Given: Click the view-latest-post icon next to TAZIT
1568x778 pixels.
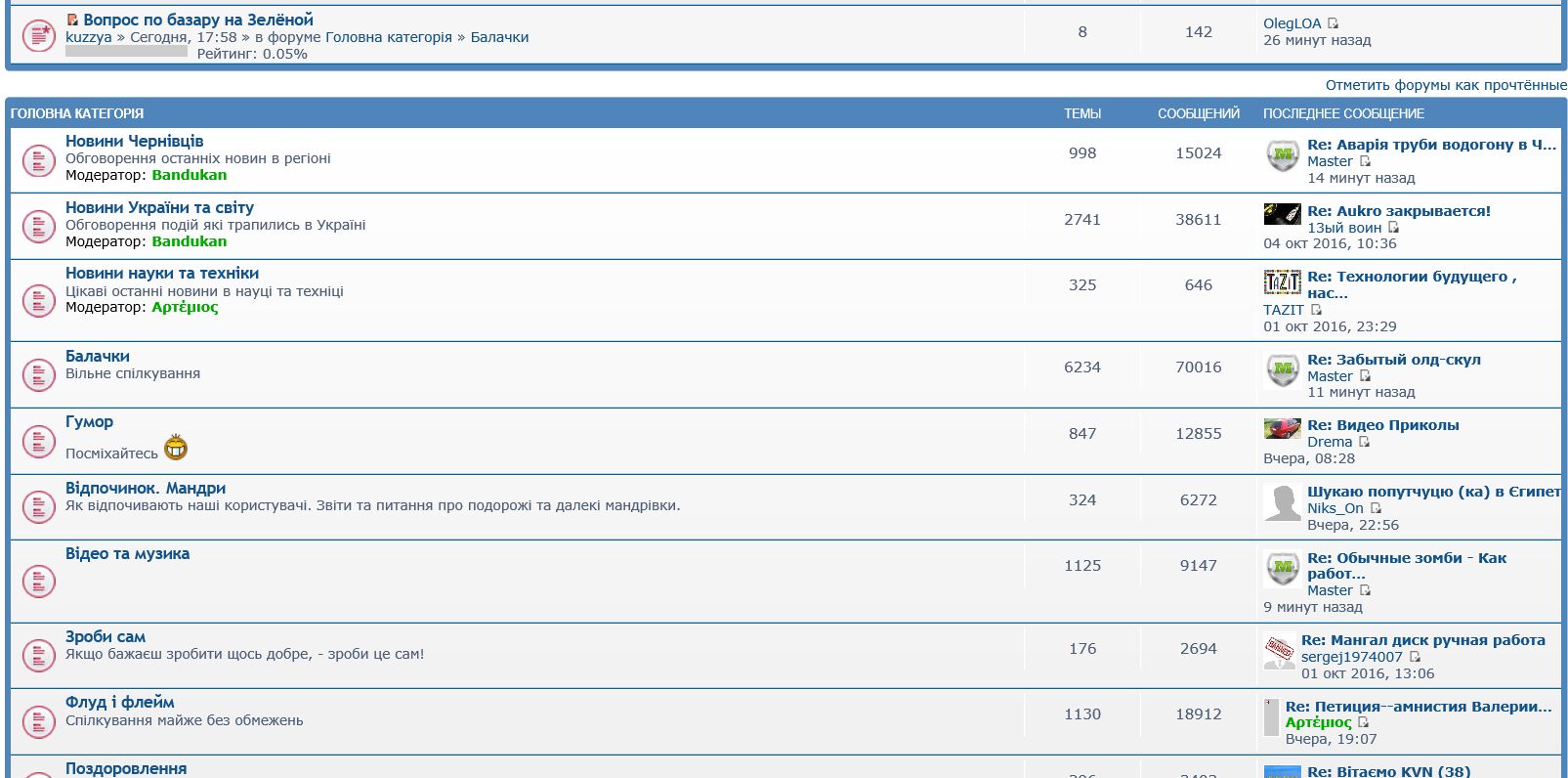Looking at the screenshot, I should pos(1316,310).
